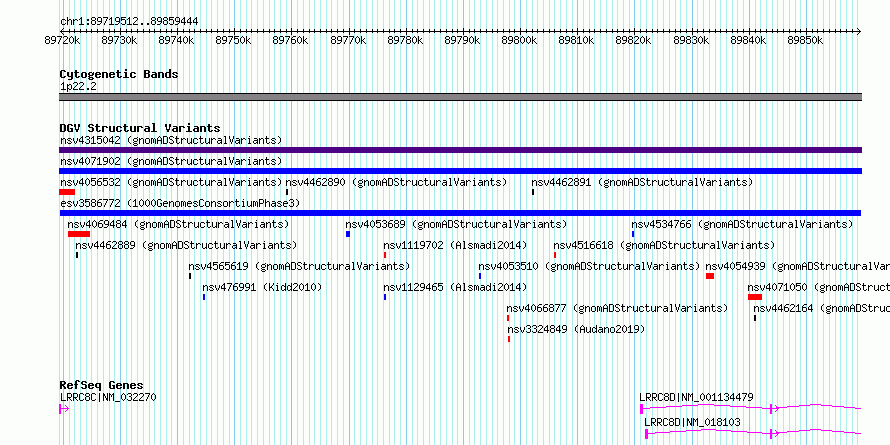Open the nsv4069484 variant label

click(178, 224)
